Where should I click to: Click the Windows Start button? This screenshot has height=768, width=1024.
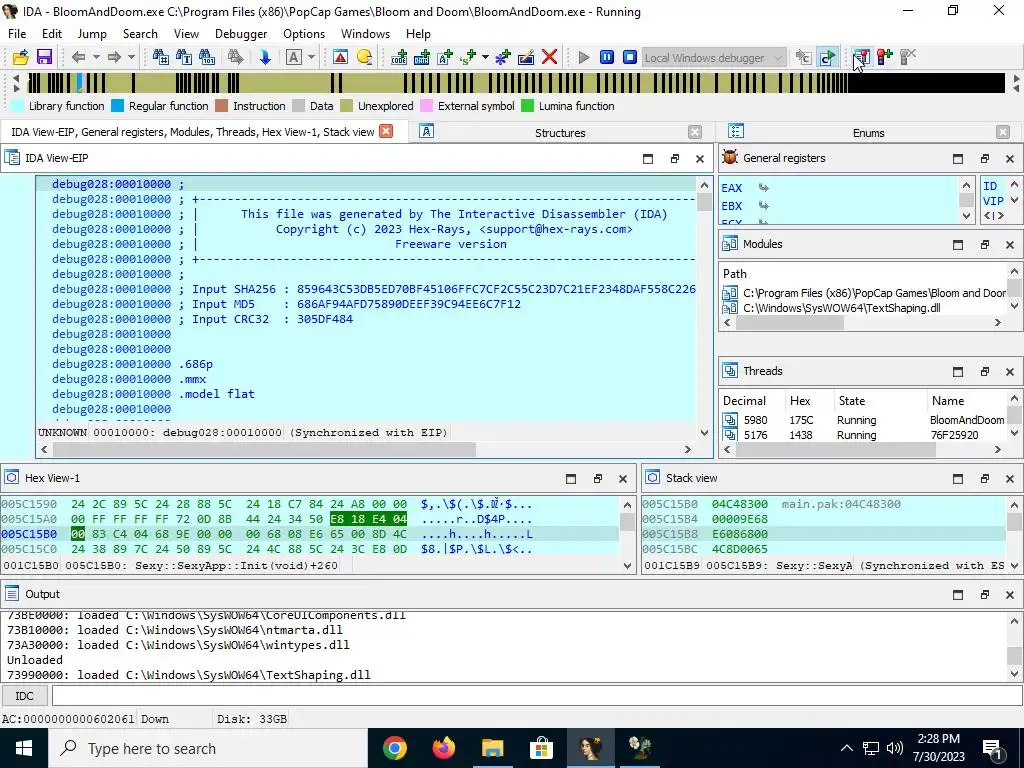click(24, 748)
